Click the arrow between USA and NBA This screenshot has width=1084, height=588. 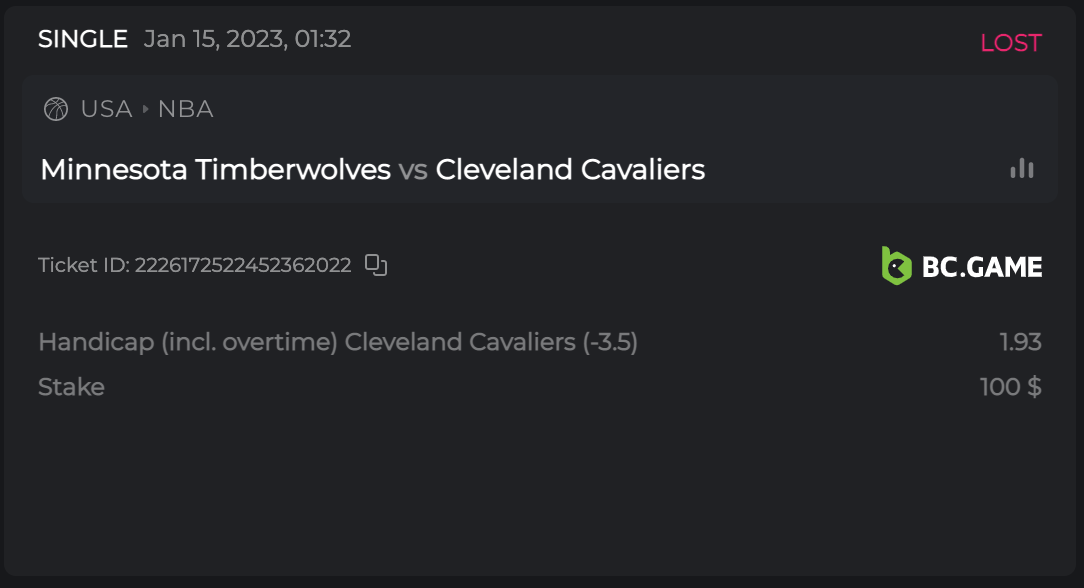click(x=145, y=109)
